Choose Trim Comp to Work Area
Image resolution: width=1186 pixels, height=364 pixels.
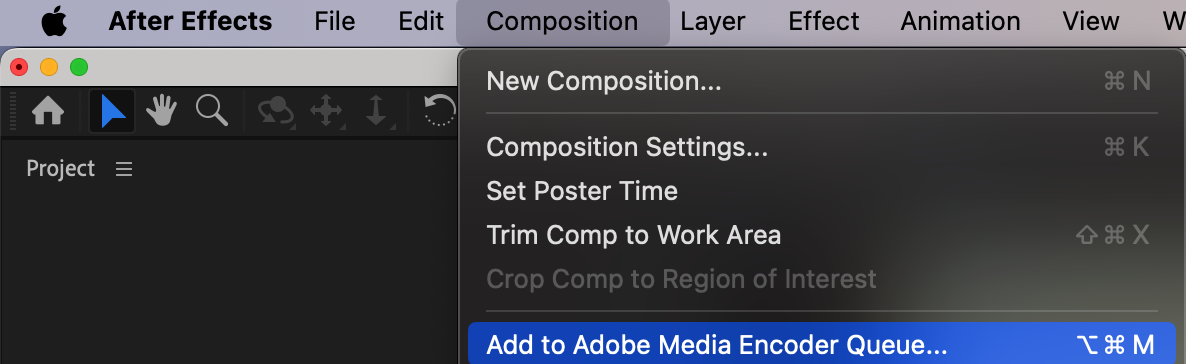[820, 235]
